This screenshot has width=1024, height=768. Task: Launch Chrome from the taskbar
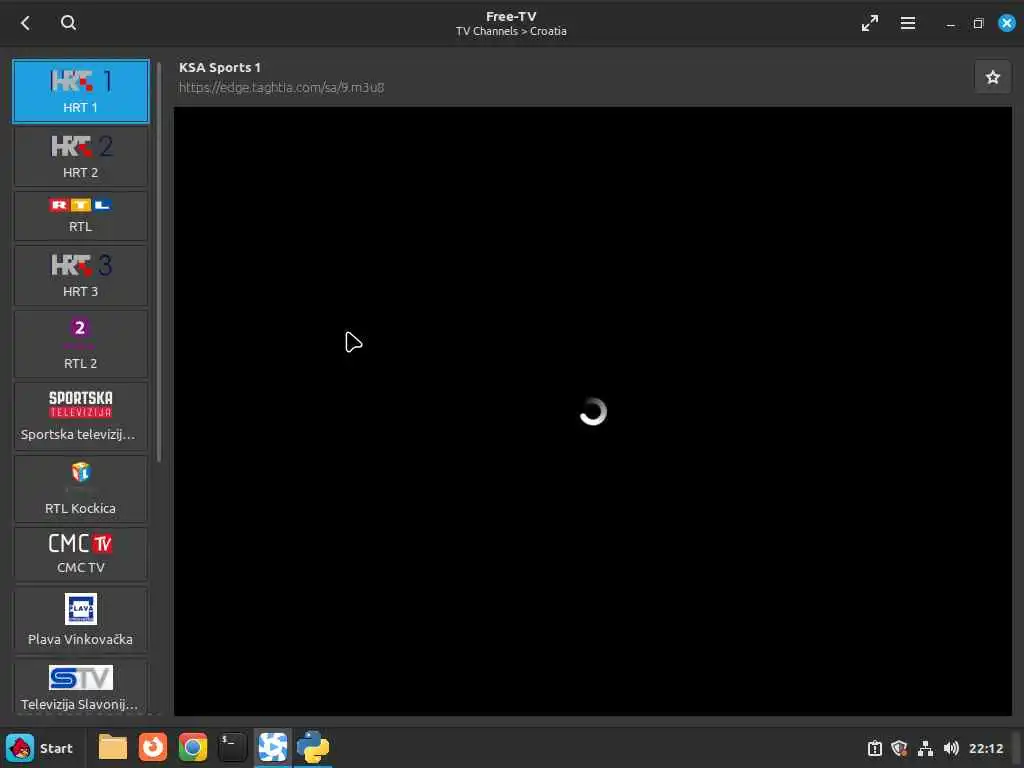[x=193, y=748]
